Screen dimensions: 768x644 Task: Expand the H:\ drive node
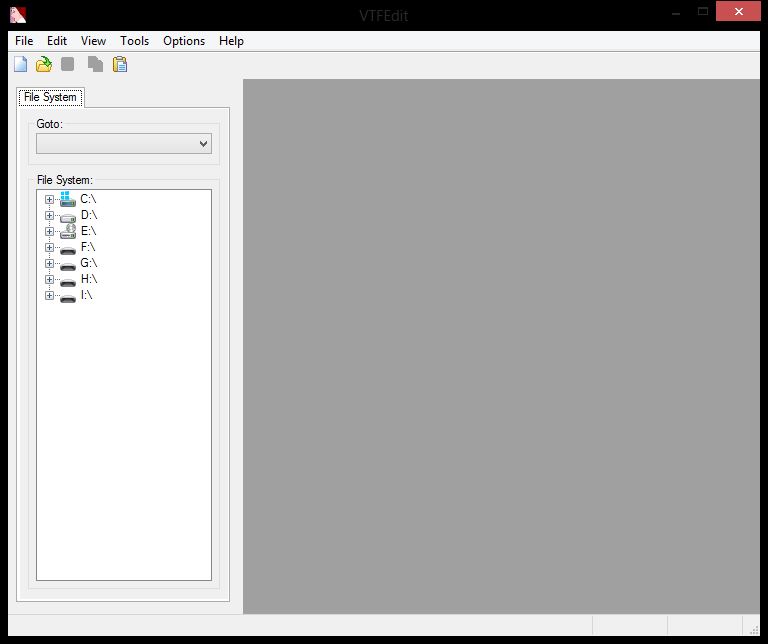pos(49,279)
